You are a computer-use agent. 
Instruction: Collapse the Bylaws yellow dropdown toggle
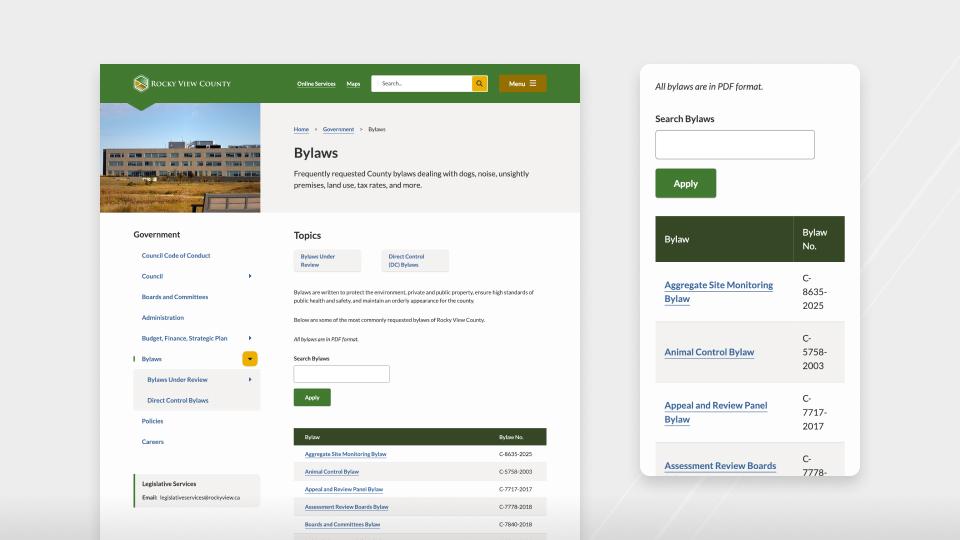coord(250,359)
